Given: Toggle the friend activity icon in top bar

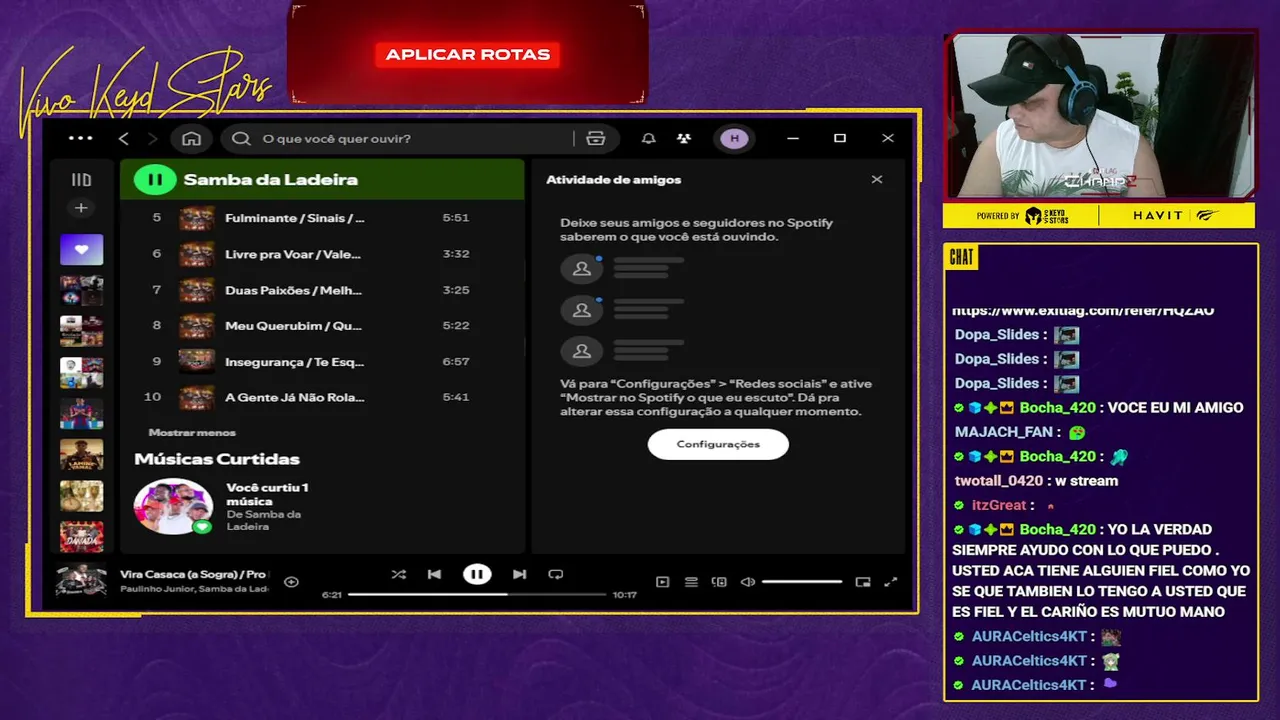Looking at the screenshot, I should click(684, 138).
